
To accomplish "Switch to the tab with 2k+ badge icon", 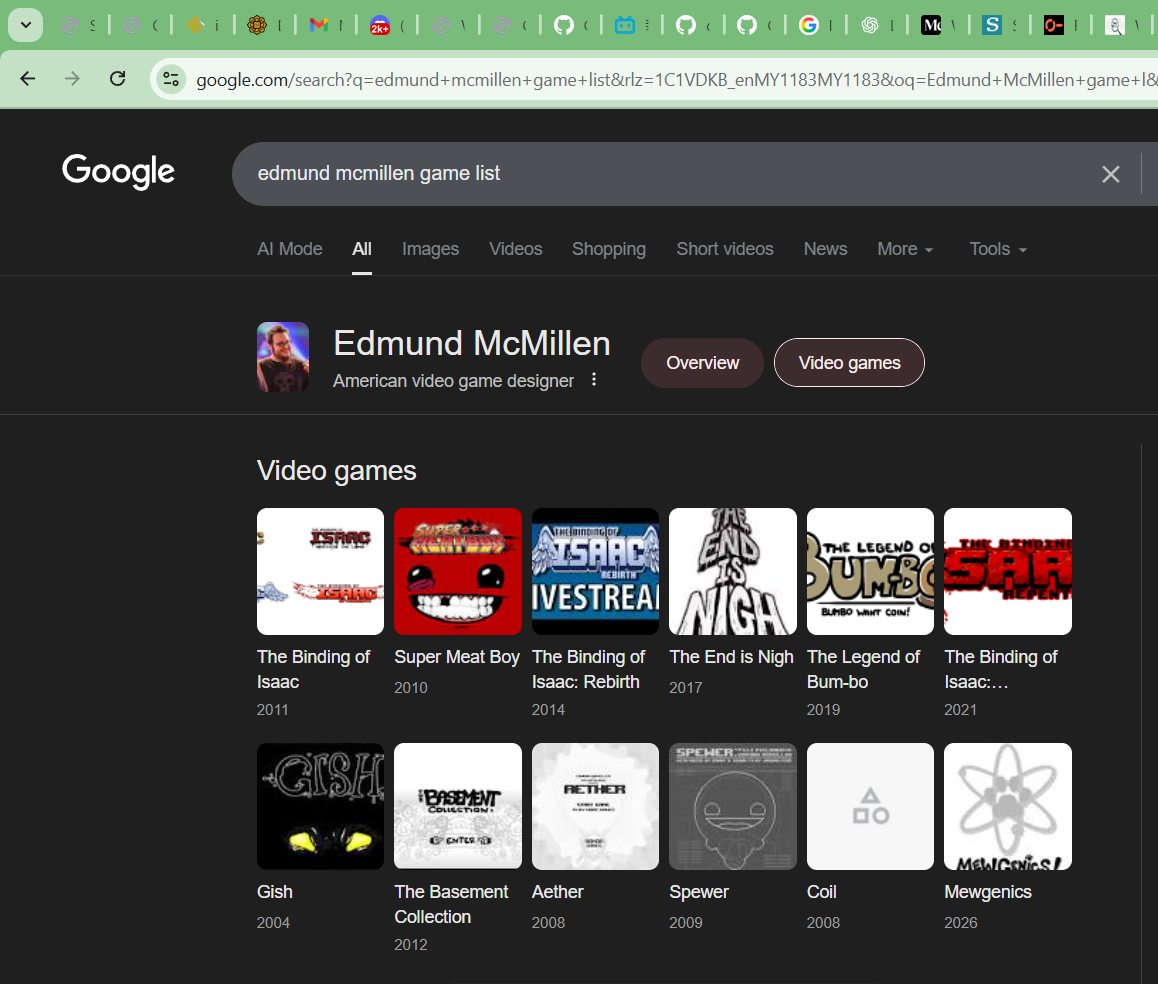I will click(x=380, y=25).
